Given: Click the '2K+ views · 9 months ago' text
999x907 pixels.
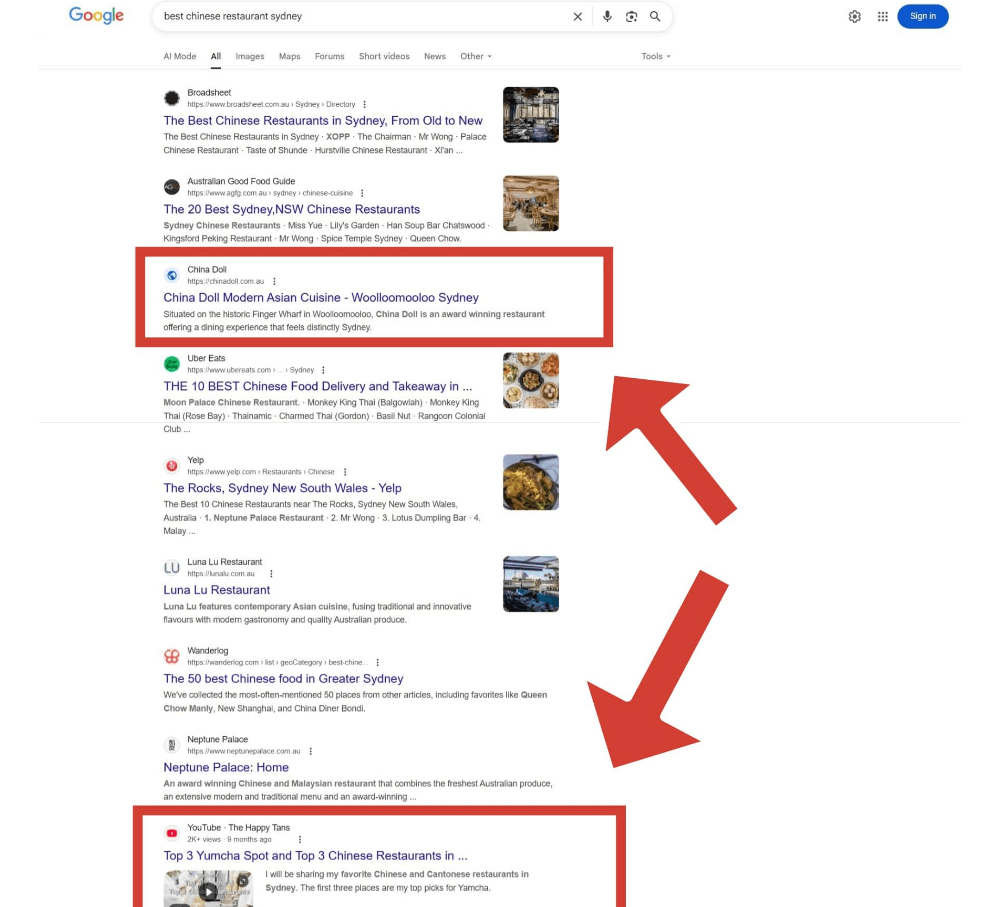Looking at the screenshot, I should [x=229, y=839].
